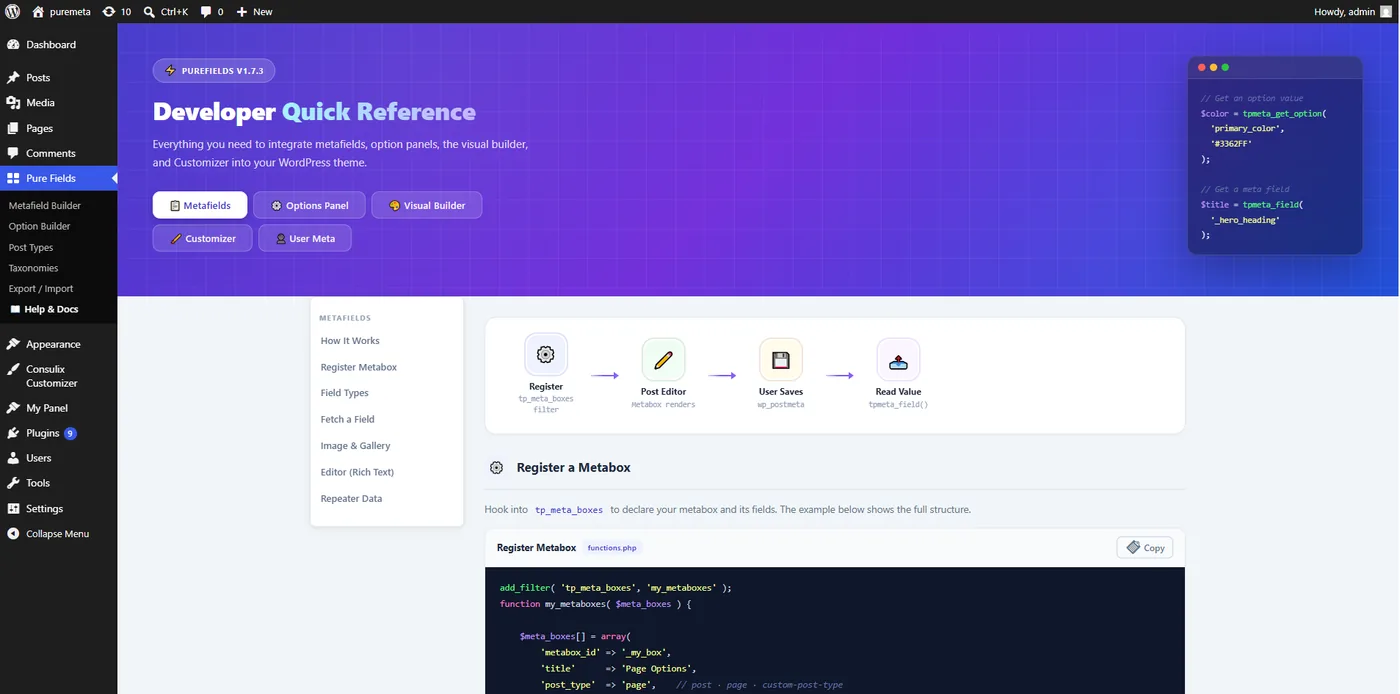Jump to Fetch a Field section
Image resolution: width=1400 pixels, height=694 pixels.
[348, 419]
